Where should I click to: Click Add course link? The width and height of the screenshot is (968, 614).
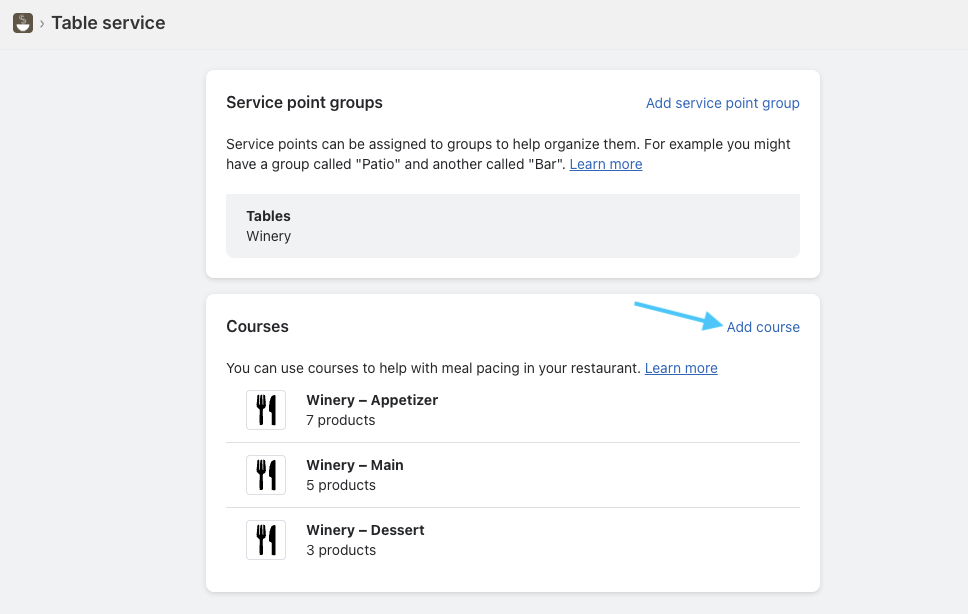(x=762, y=327)
